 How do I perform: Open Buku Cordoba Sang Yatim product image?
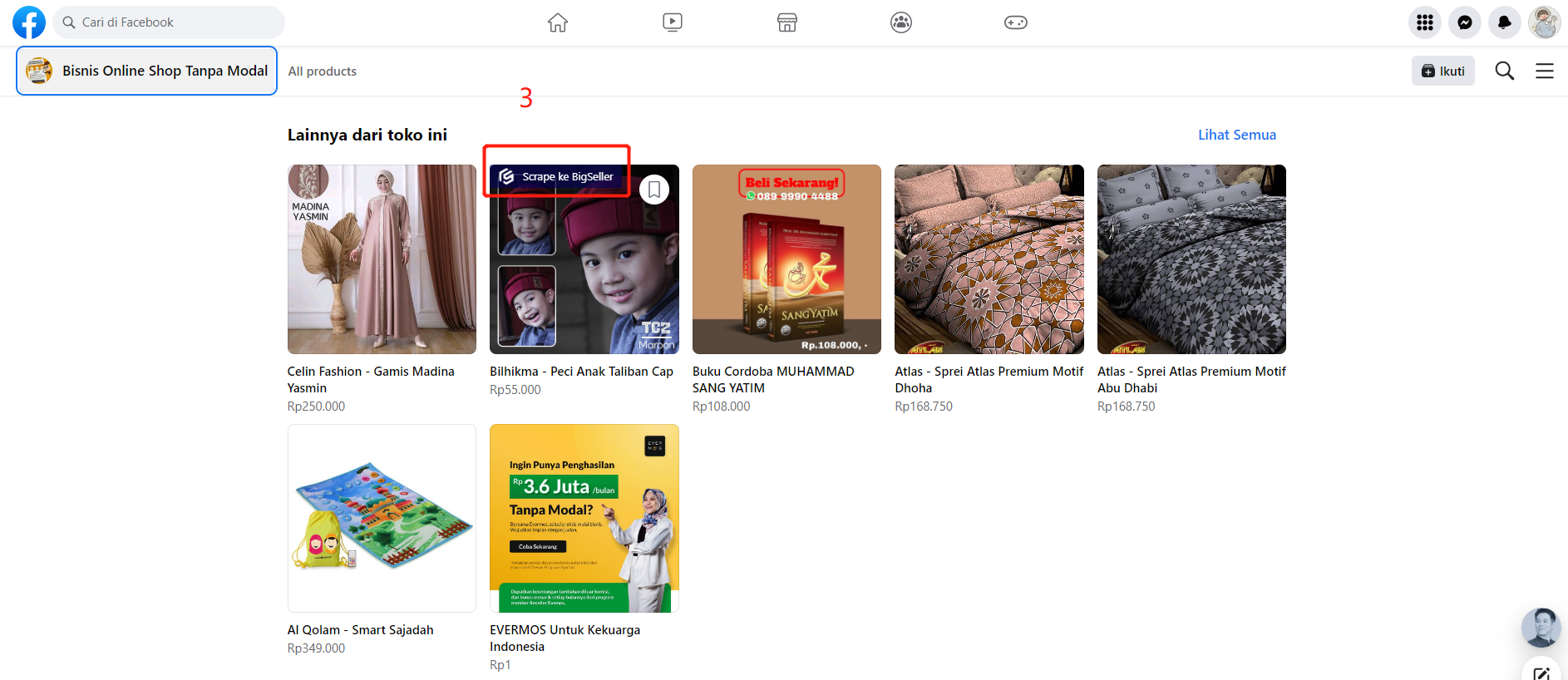[x=786, y=259]
